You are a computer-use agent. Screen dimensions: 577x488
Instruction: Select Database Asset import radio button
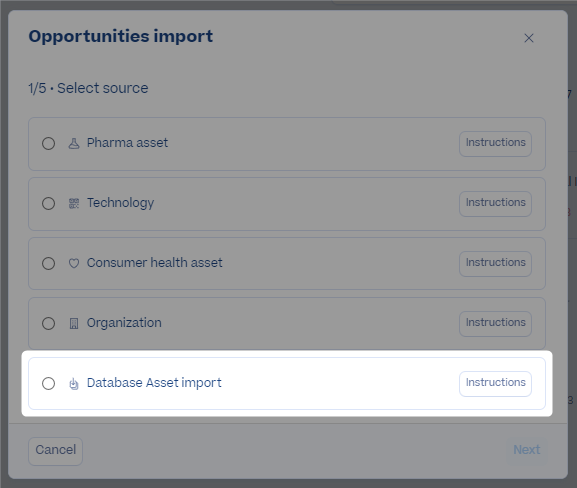pyautogui.click(x=49, y=383)
